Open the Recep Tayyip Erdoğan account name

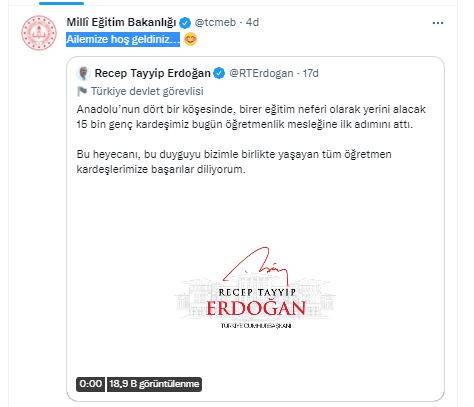(x=152, y=73)
